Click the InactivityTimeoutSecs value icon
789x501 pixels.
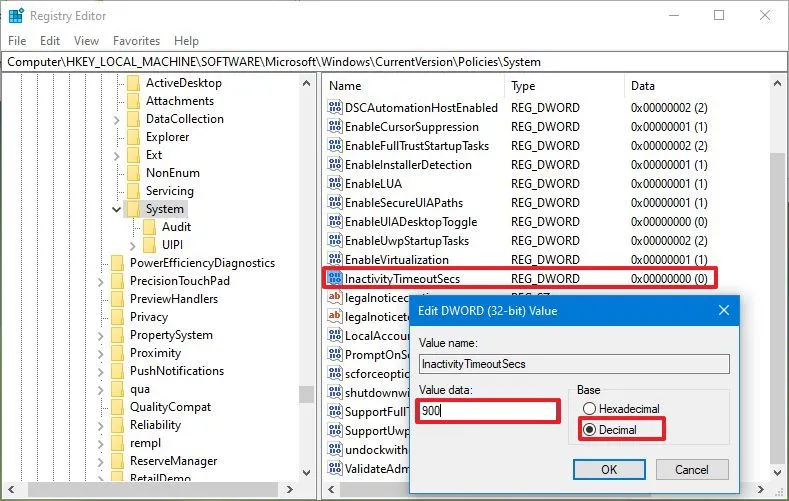pyautogui.click(x=335, y=278)
